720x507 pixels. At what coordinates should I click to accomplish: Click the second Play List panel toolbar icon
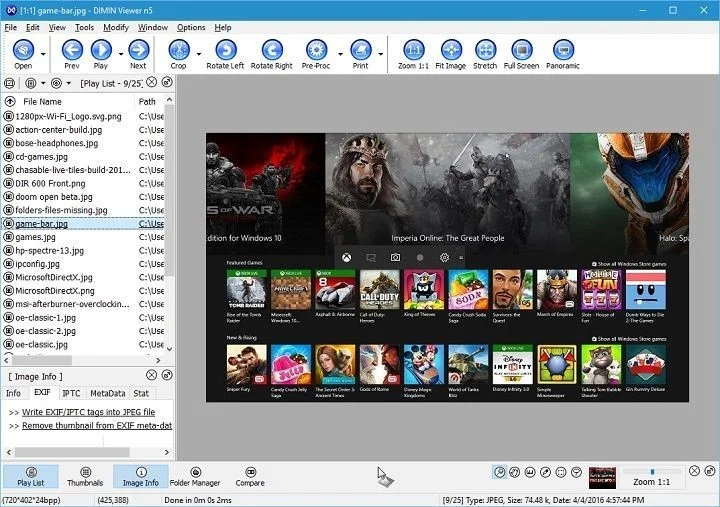point(31,84)
